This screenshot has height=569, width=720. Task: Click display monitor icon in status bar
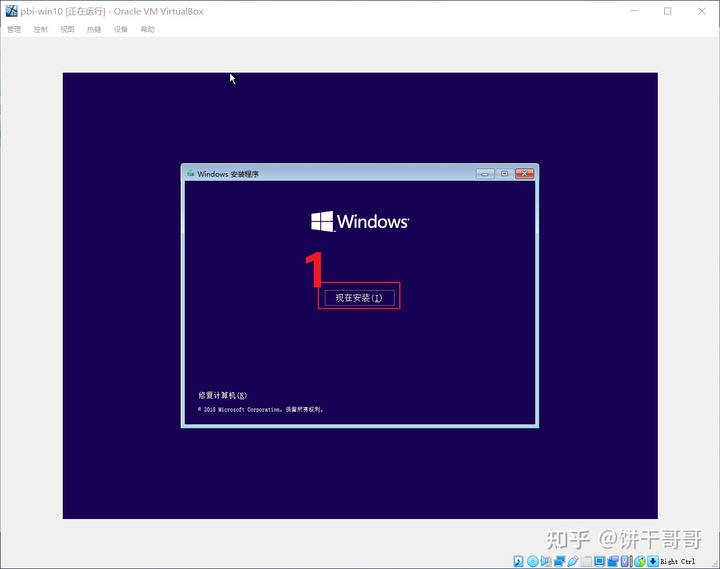599,561
